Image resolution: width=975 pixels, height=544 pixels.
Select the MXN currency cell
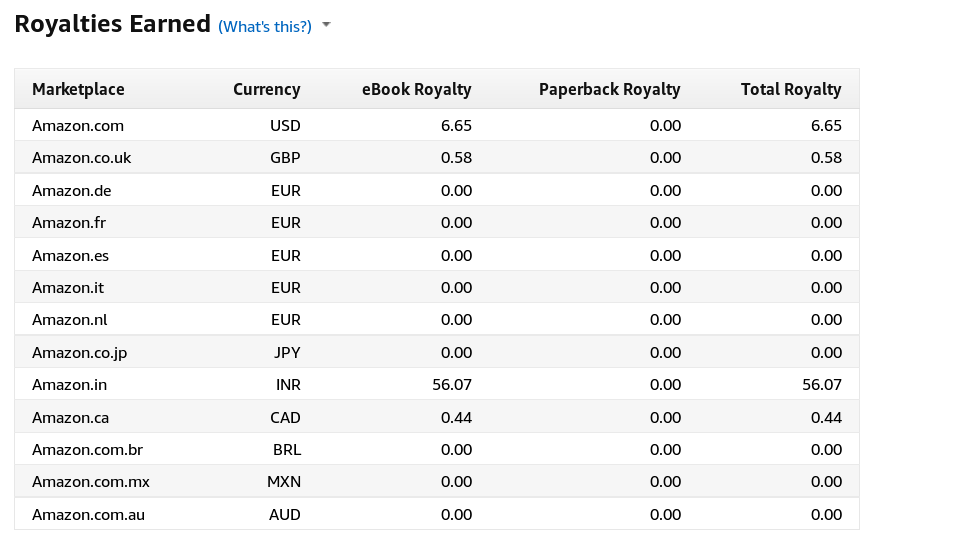pos(284,482)
